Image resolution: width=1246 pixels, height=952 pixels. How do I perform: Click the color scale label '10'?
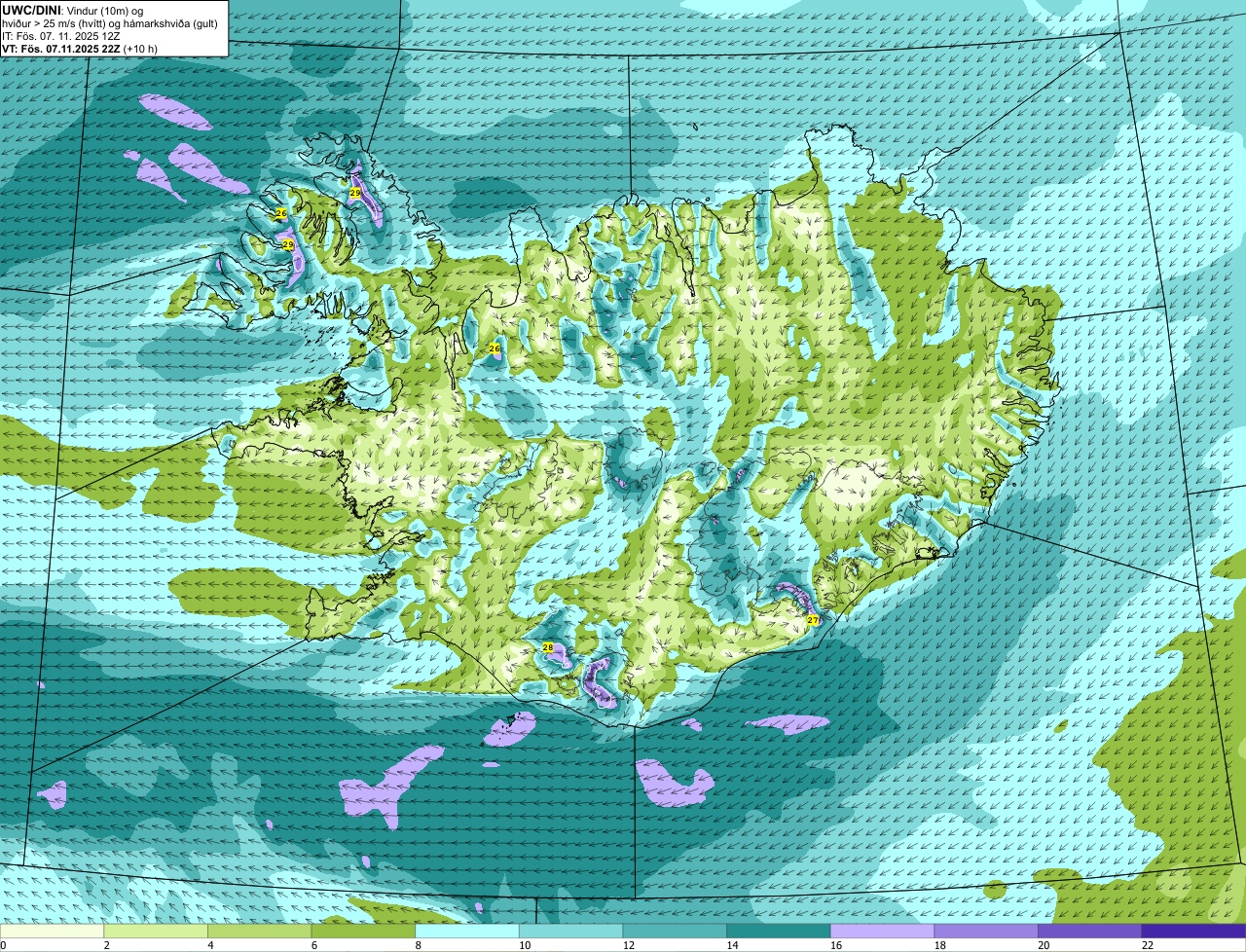[x=525, y=945]
